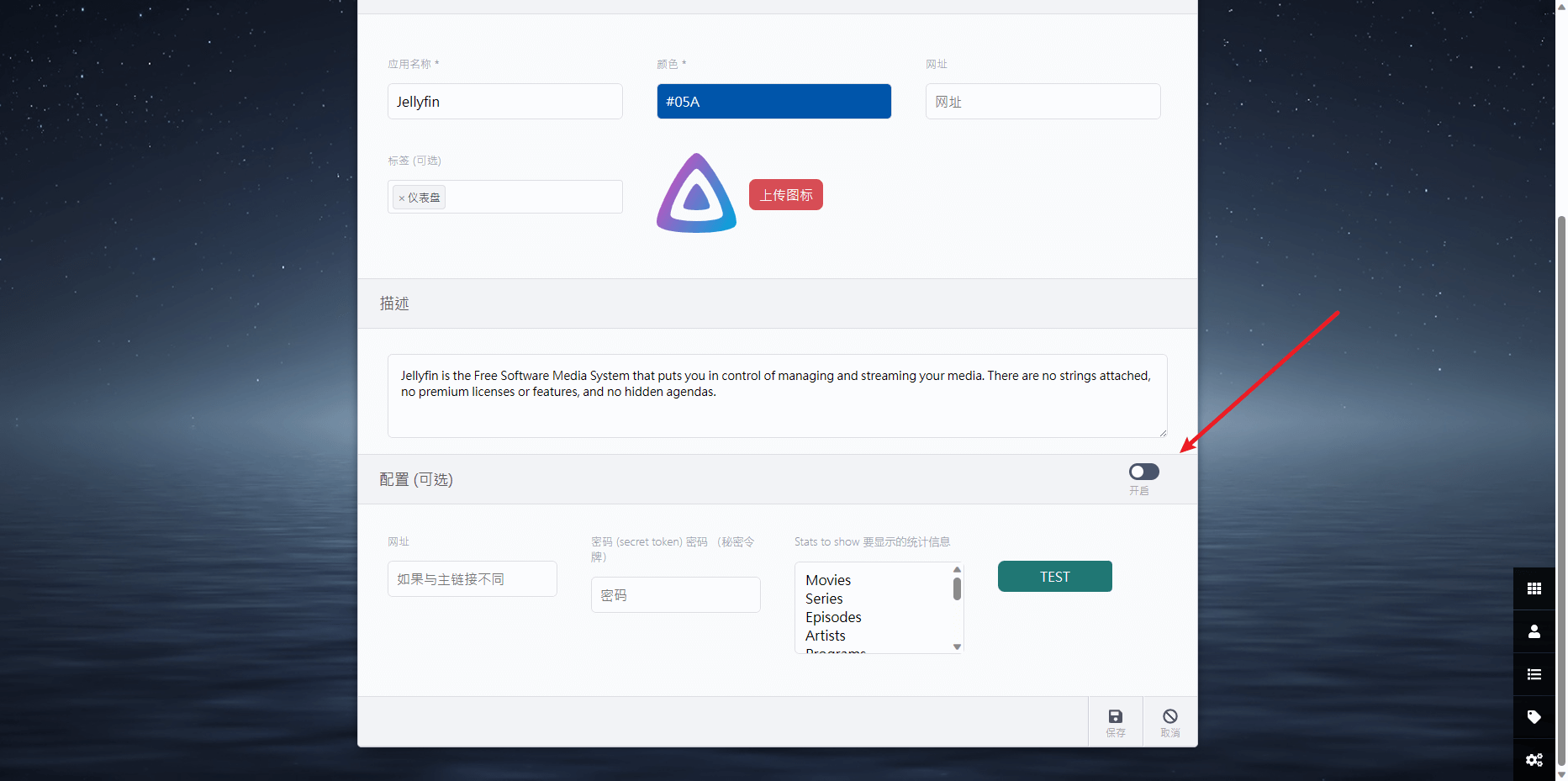The image size is (1568, 781).
Task: Save the application using the 保存 disk icon
Action: point(1115,720)
